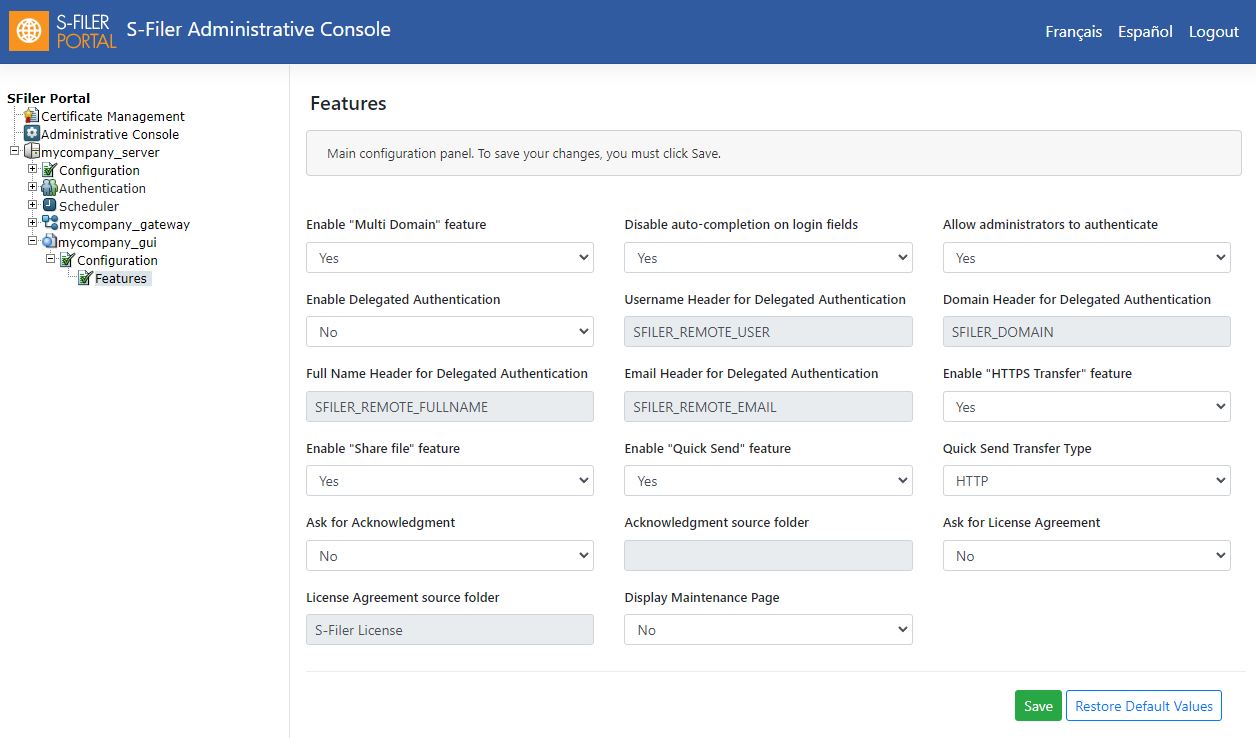
Task: Switch language to Français
Action: (1074, 32)
